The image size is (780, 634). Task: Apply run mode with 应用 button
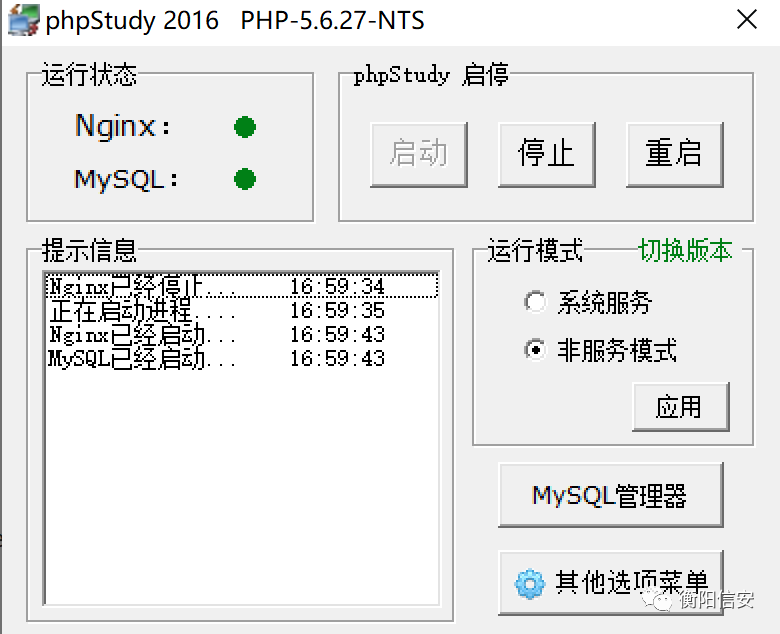coord(681,407)
